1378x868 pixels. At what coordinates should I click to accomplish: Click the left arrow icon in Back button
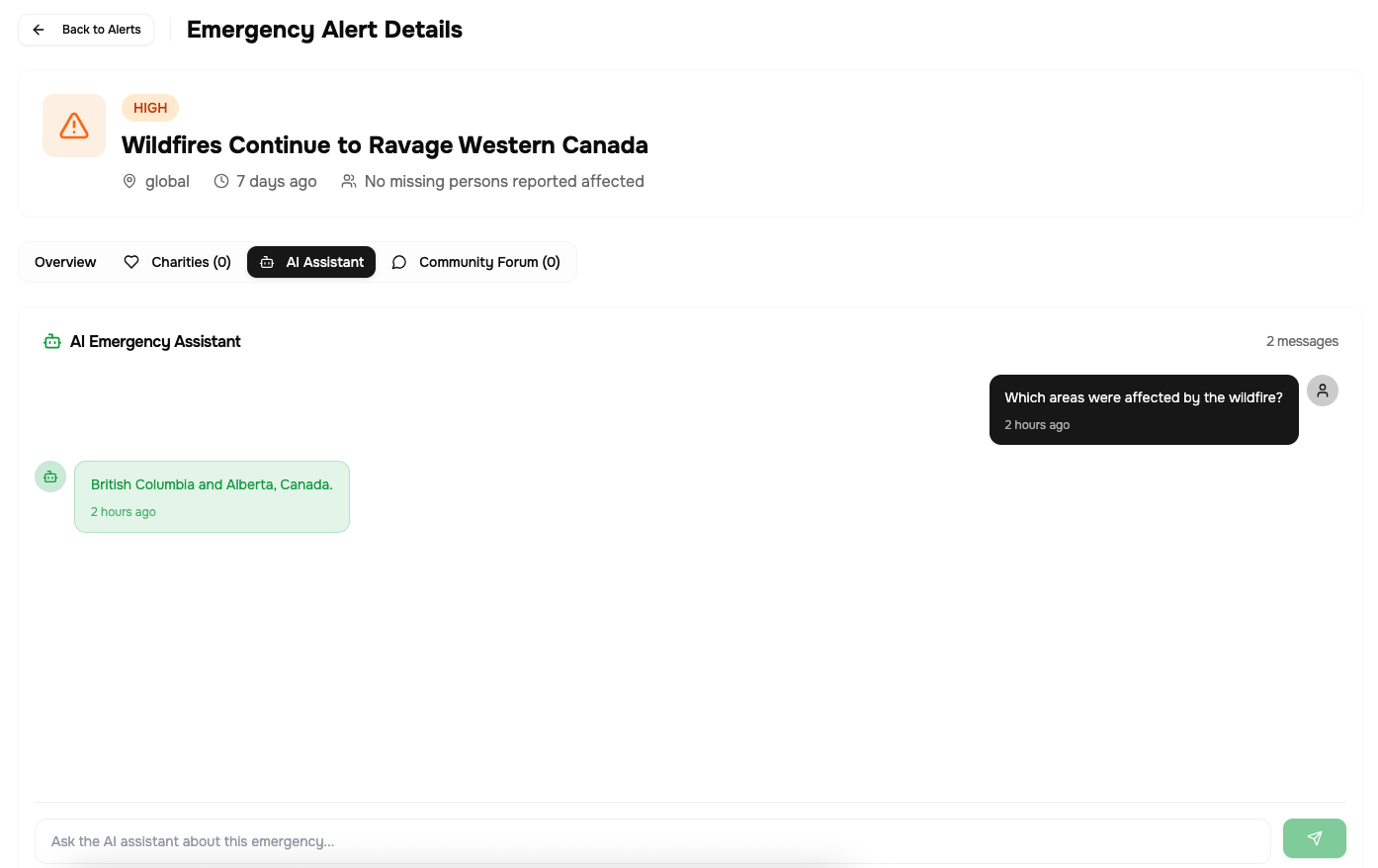pyautogui.click(x=39, y=30)
